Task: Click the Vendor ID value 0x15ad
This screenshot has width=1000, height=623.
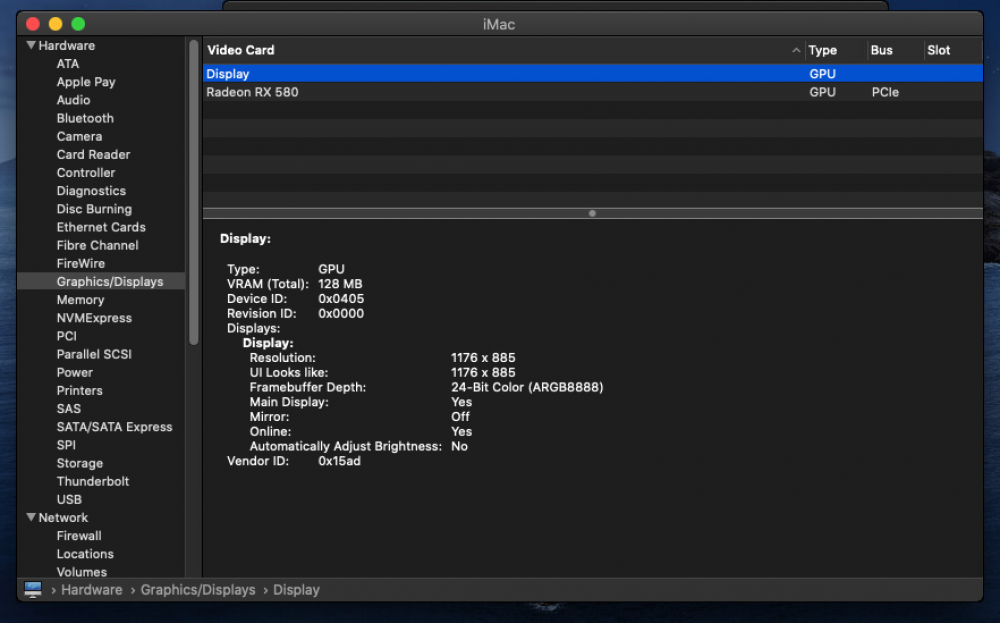Action: 339,460
